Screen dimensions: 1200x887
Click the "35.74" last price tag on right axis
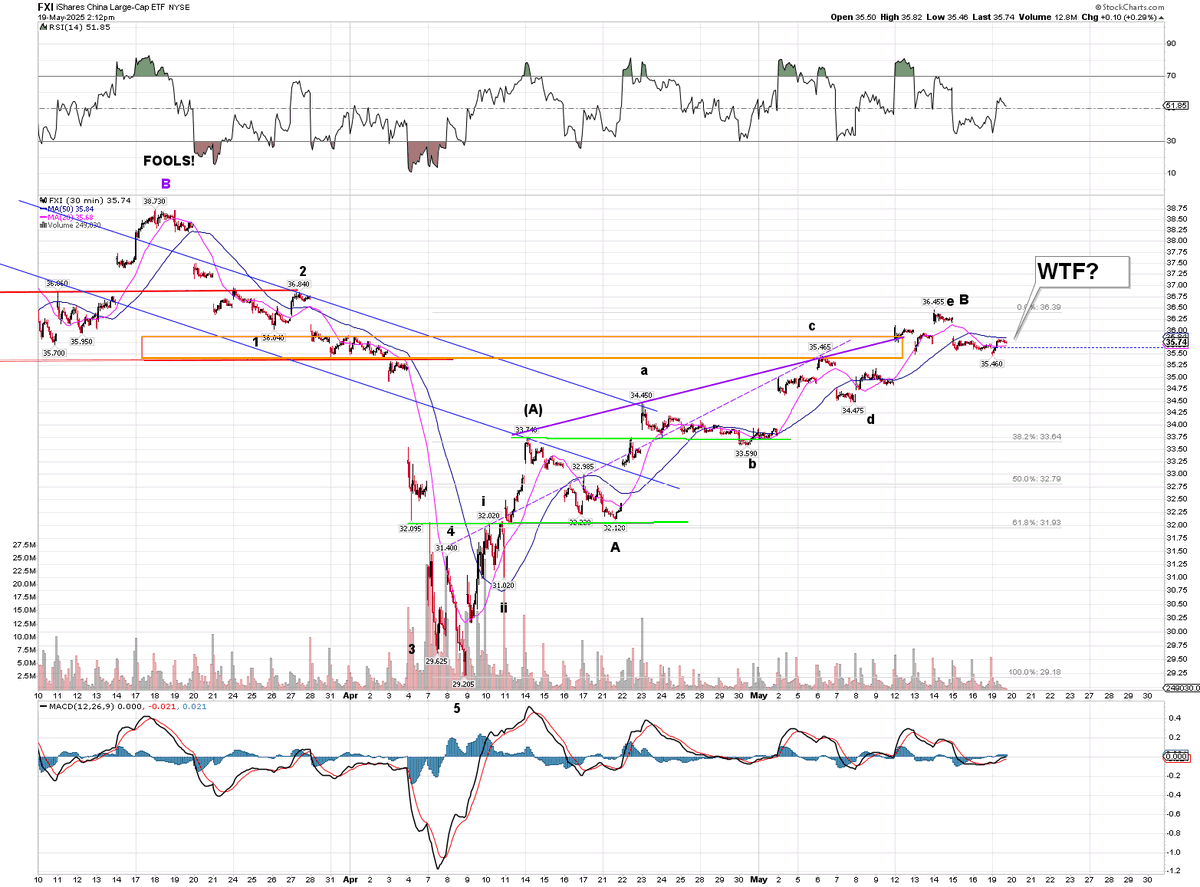(1176, 342)
